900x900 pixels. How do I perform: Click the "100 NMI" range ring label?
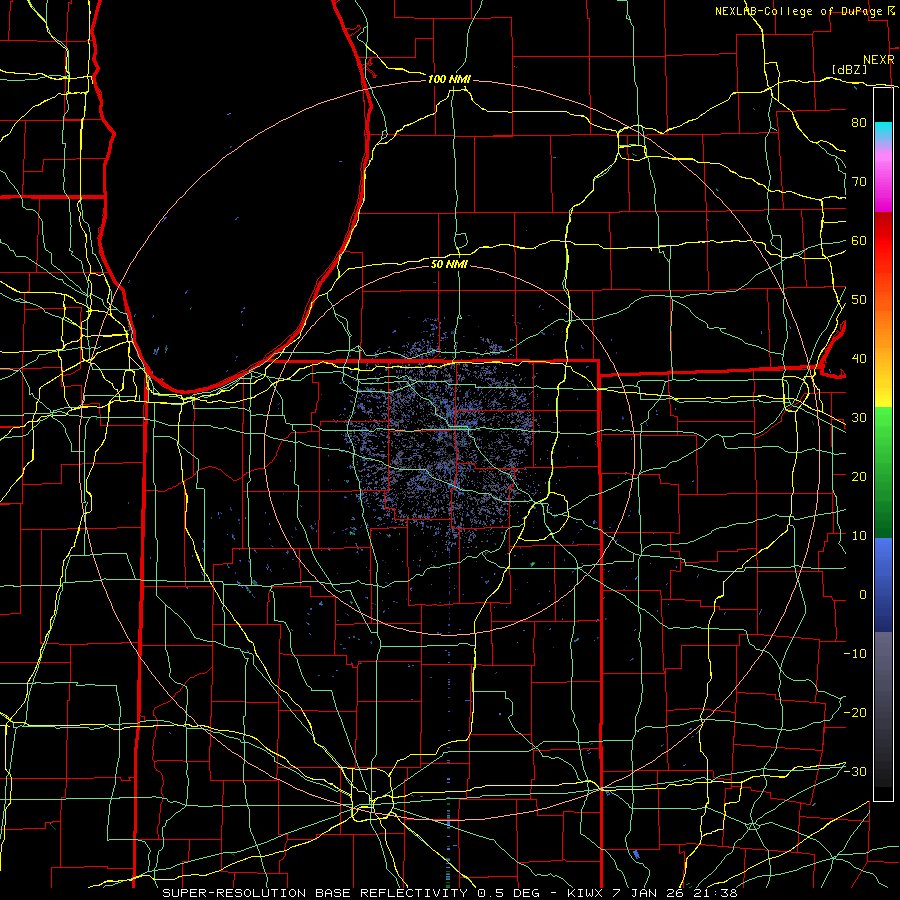pyautogui.click(x=449, y=79)
